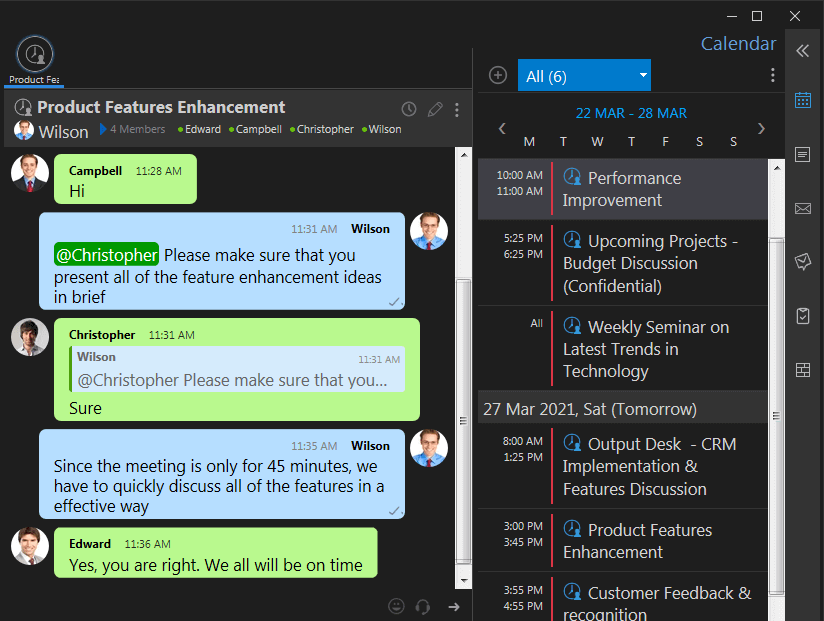Click the history clock icon in chat header
This screenshot has height=621, width=824.
pyautogui.click(x=409, y=109)
